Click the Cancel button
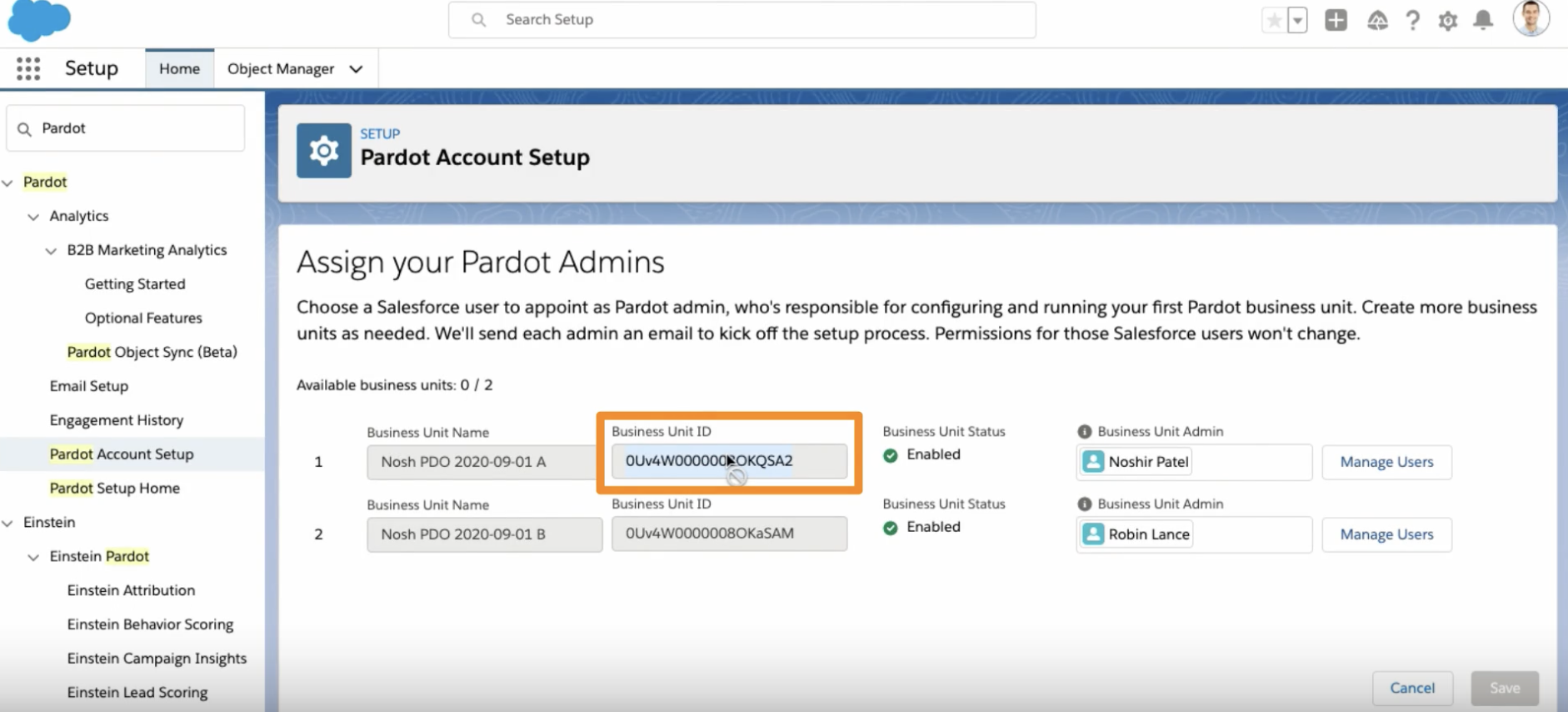Image resolution: width=1568 pixels, height=712 pixels. 1412,688
